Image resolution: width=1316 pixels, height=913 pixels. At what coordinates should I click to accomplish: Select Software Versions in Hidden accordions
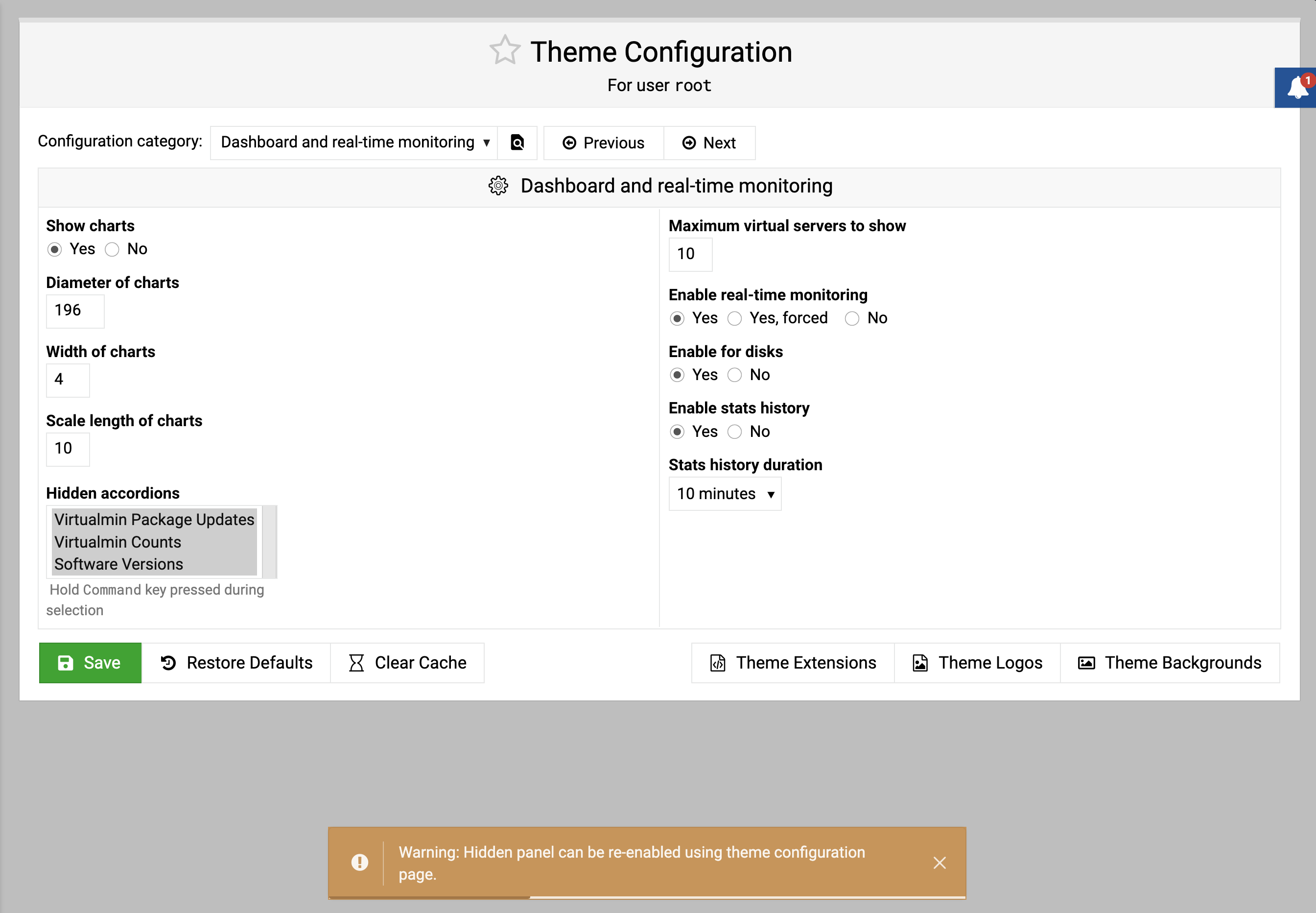tap(154, 564)
